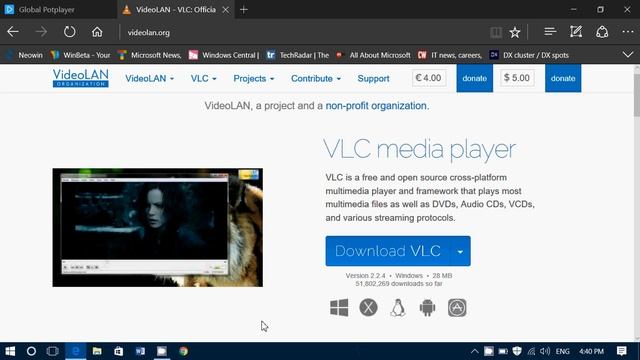Open the DX cluster / DX spots favorite
The width and height of the screenshot is (640, 360).
click(529, 55)
